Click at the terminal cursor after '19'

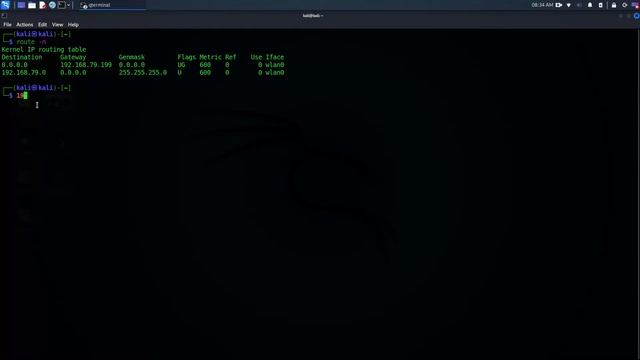coord(25,96)
